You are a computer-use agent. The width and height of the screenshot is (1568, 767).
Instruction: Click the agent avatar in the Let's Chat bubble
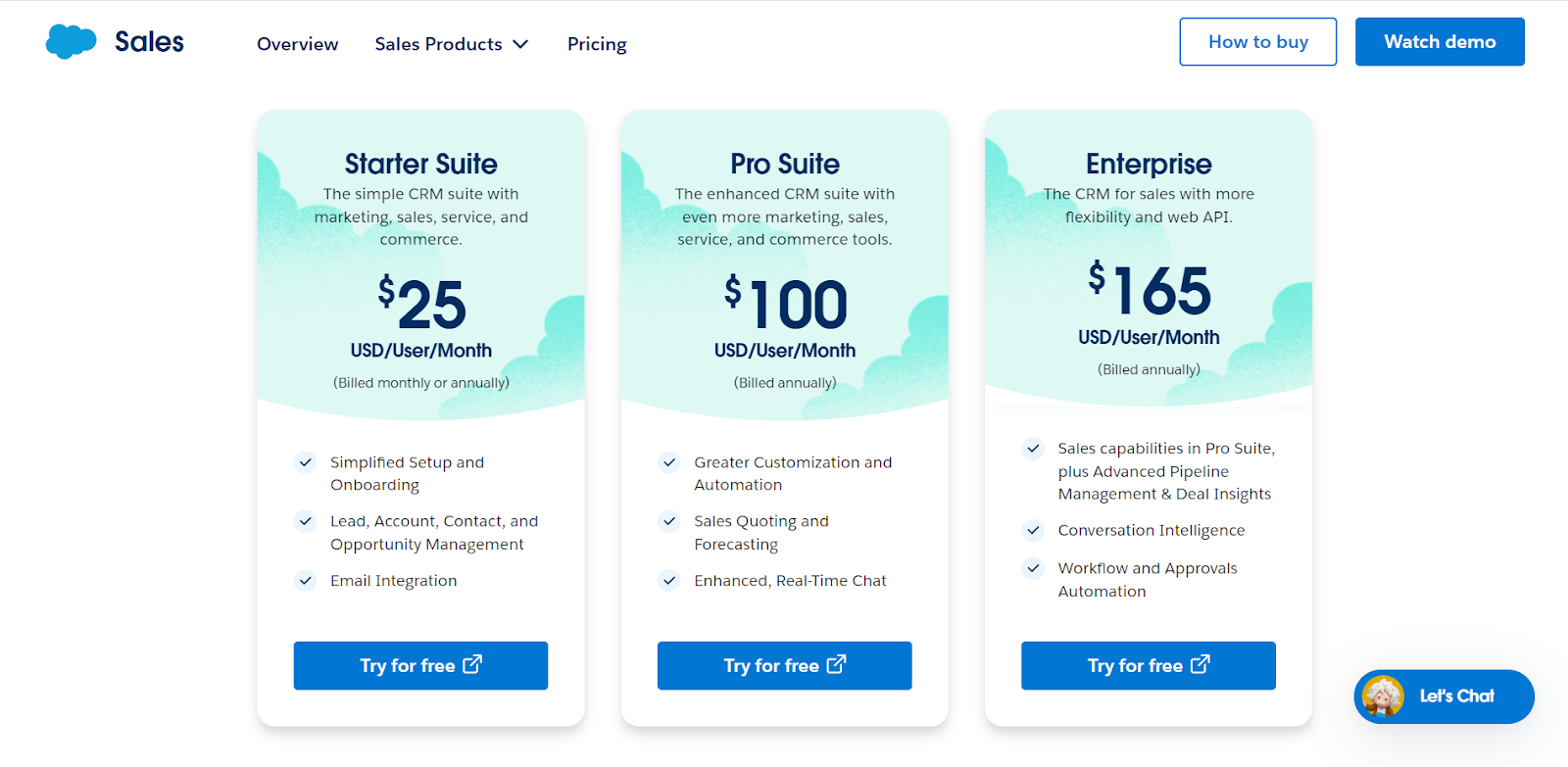coord(1386,696)
